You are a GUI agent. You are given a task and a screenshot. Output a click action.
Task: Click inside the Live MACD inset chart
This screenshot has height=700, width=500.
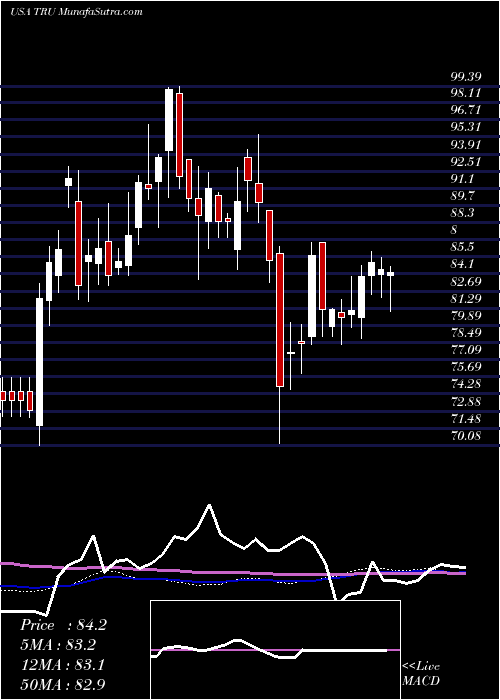click(275, 650)
